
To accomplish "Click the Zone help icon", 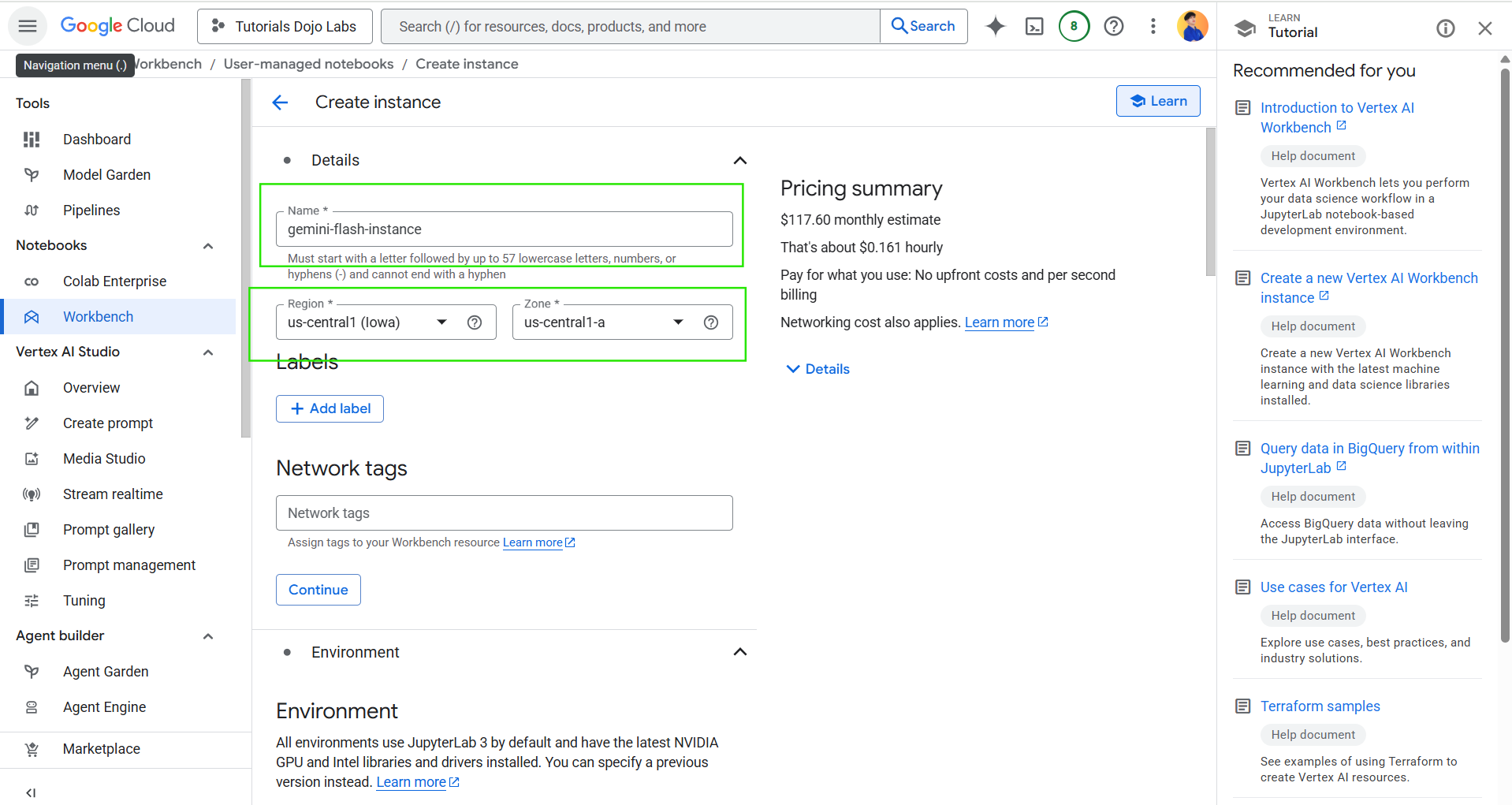I will [x=711, y=322].
